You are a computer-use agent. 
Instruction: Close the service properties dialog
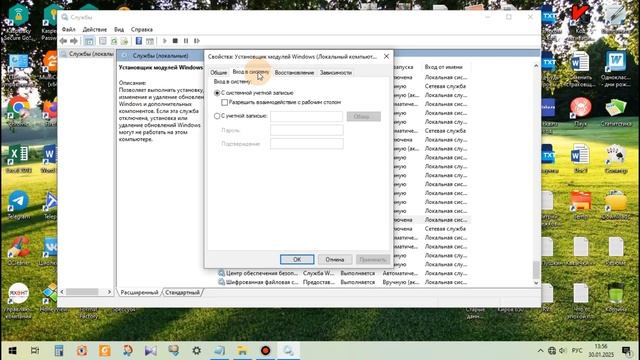click(x=386, y=56)
